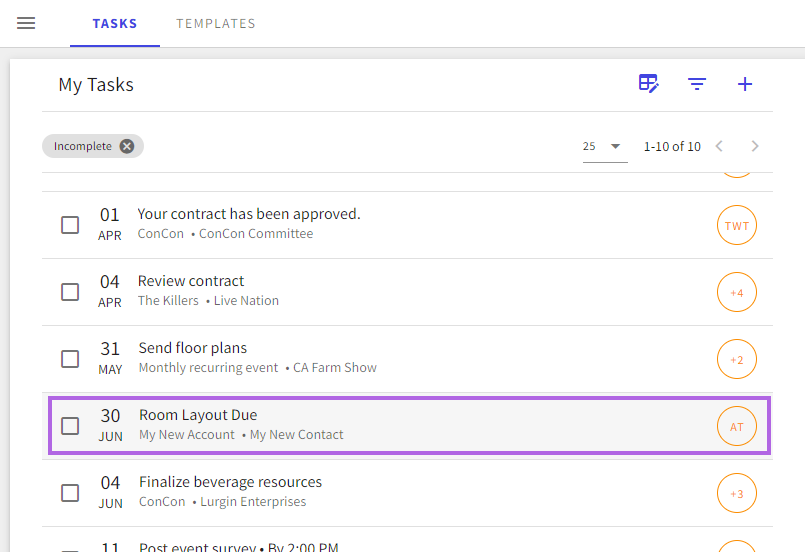Viewport: 805px width, 552px height.
Task: Go to the next page of tasks
Action: pos(755,146)
